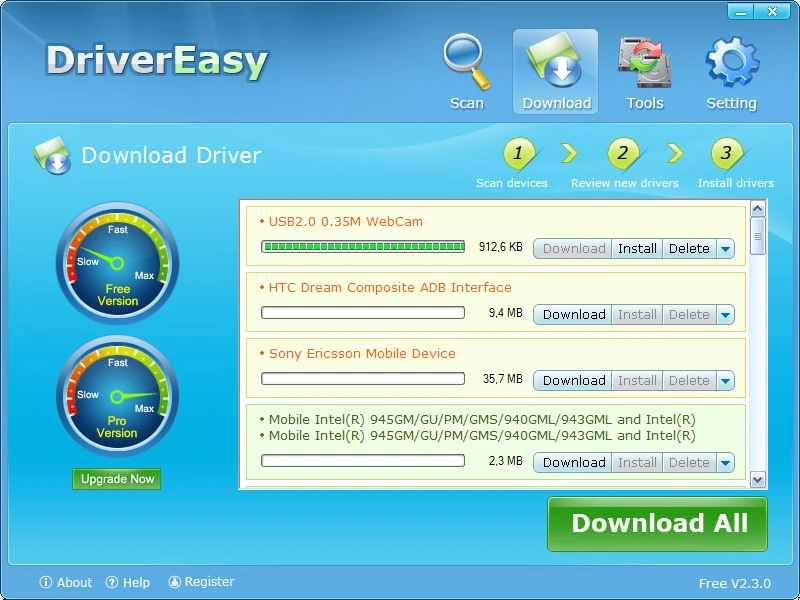Install the USB2.0 0.35M WebCam driver
The height and width of the screenshot is (600, 800).
(637, 249)
